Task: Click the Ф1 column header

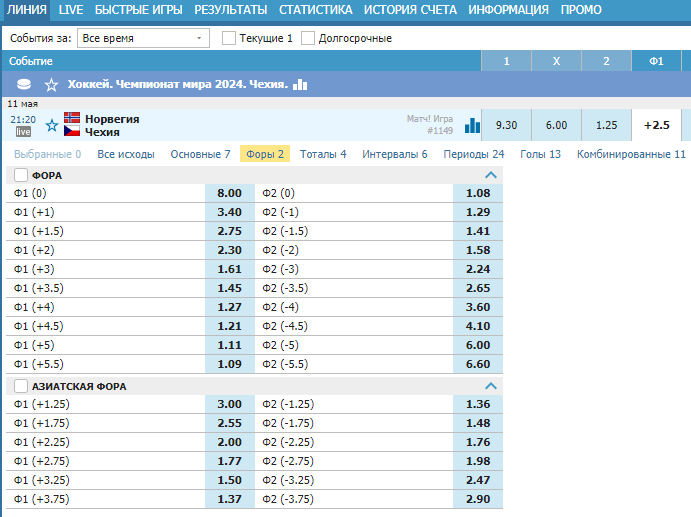Action: (656, 61)
